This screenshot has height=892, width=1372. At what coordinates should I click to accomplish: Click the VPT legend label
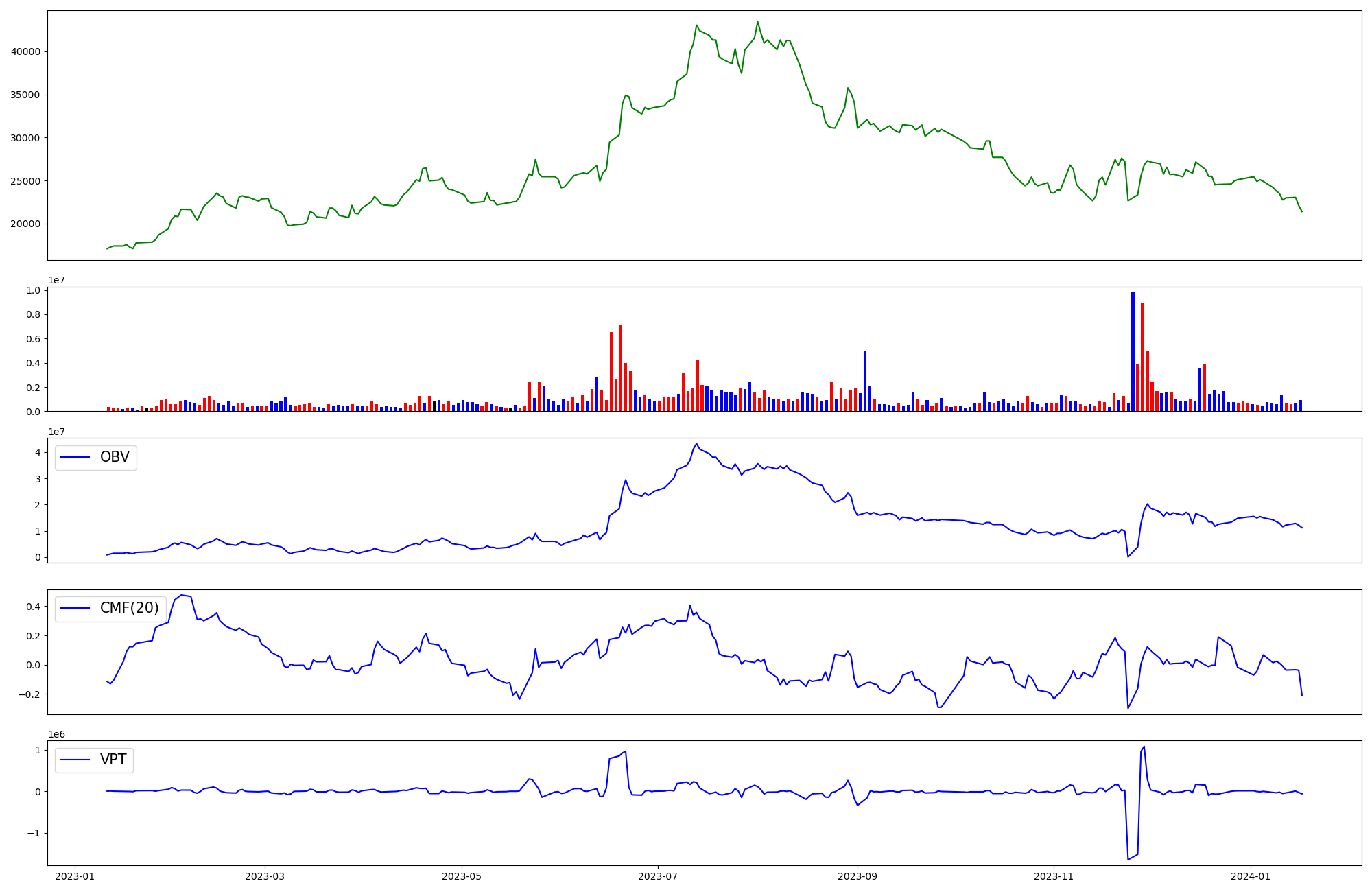point(113,760)
